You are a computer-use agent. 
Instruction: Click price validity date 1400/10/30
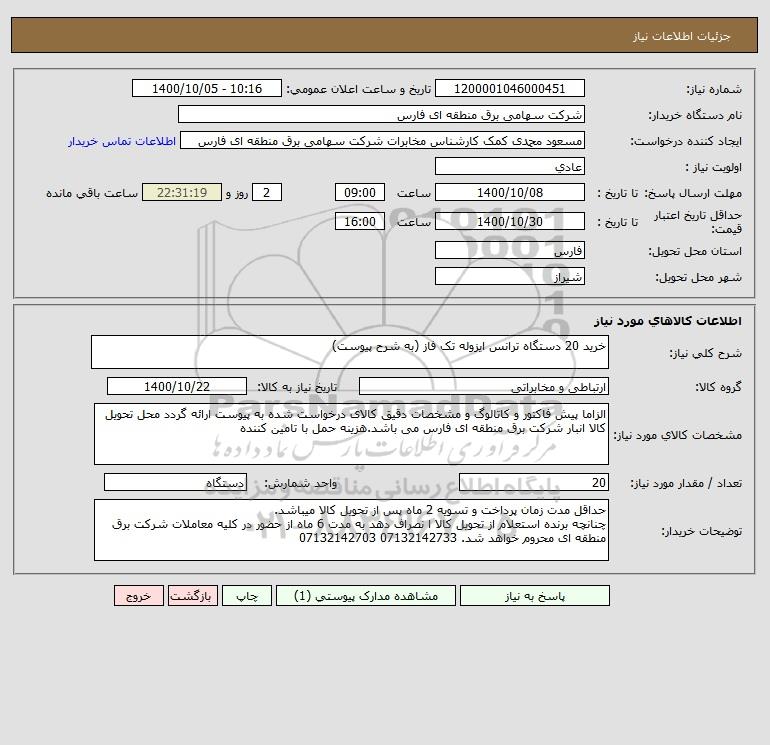510,221
